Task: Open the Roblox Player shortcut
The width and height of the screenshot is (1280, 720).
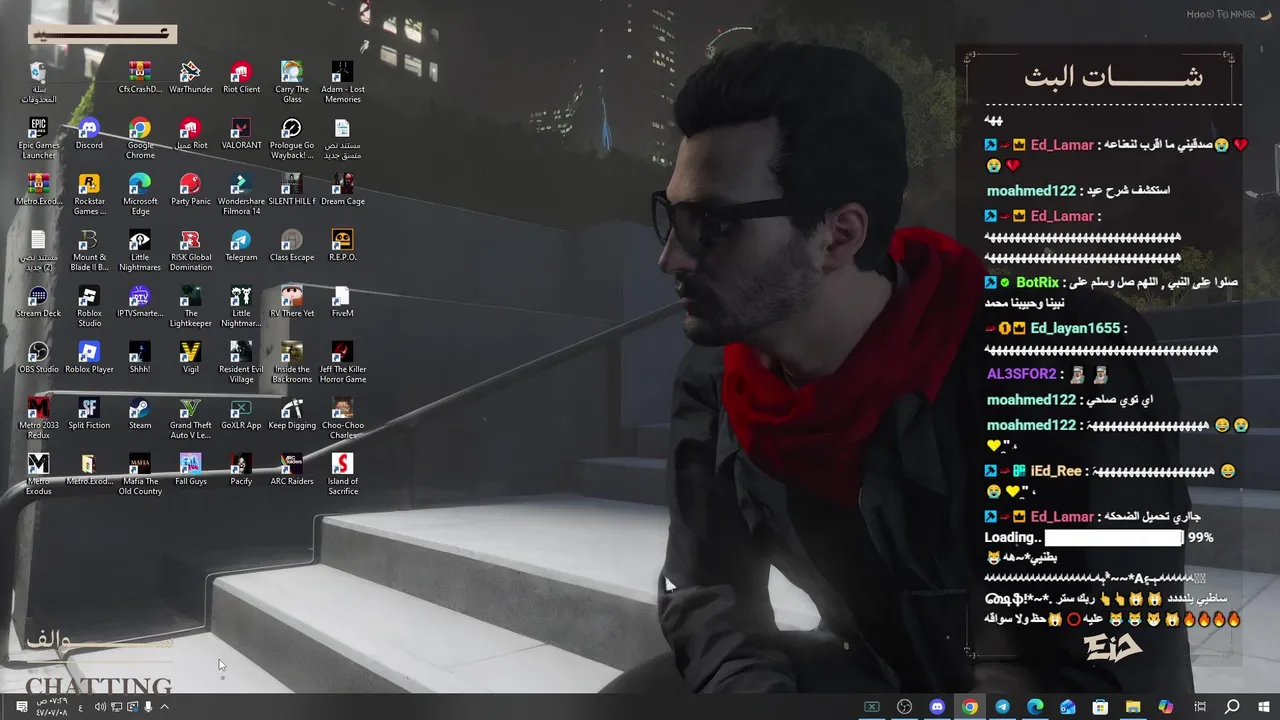Action: click(89, 357)
